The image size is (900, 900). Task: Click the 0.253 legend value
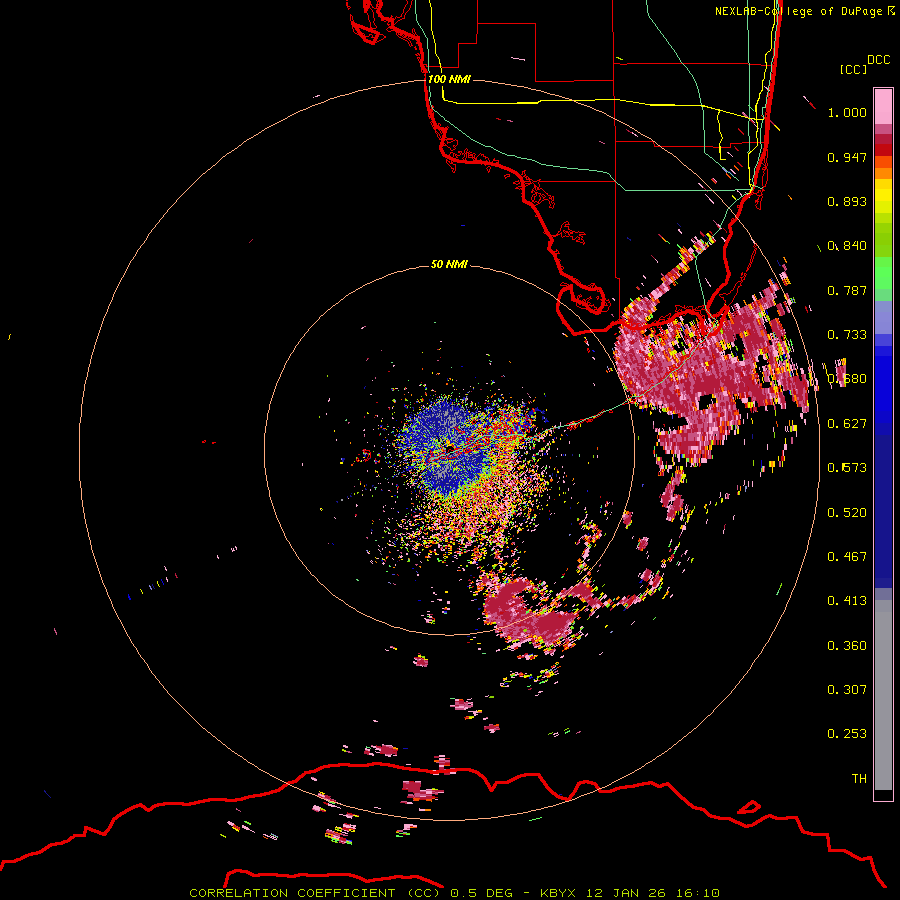tap(847, 734)
